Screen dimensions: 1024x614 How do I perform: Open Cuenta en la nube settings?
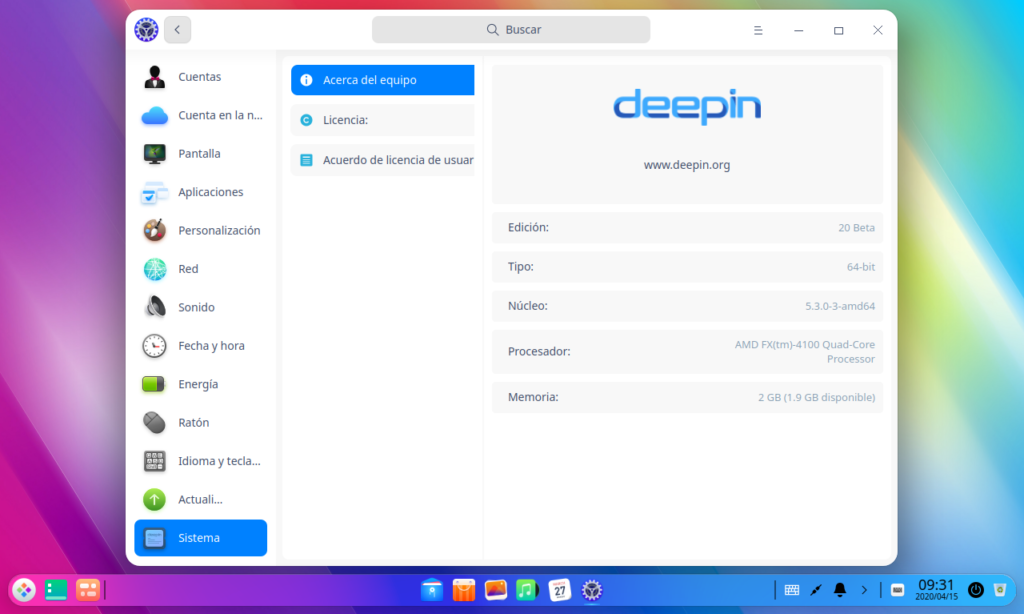point(200,116)
